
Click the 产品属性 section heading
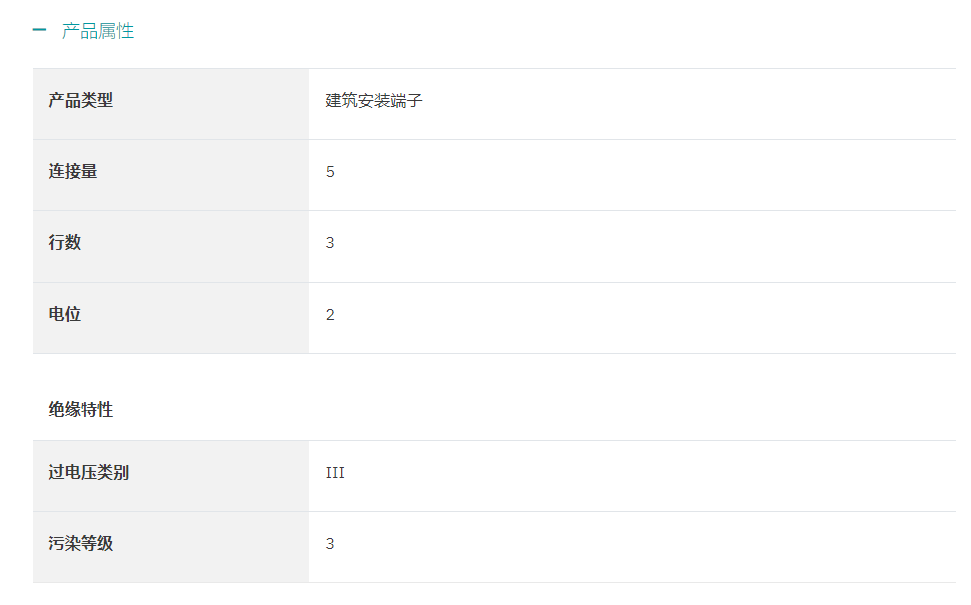(98, 31)
